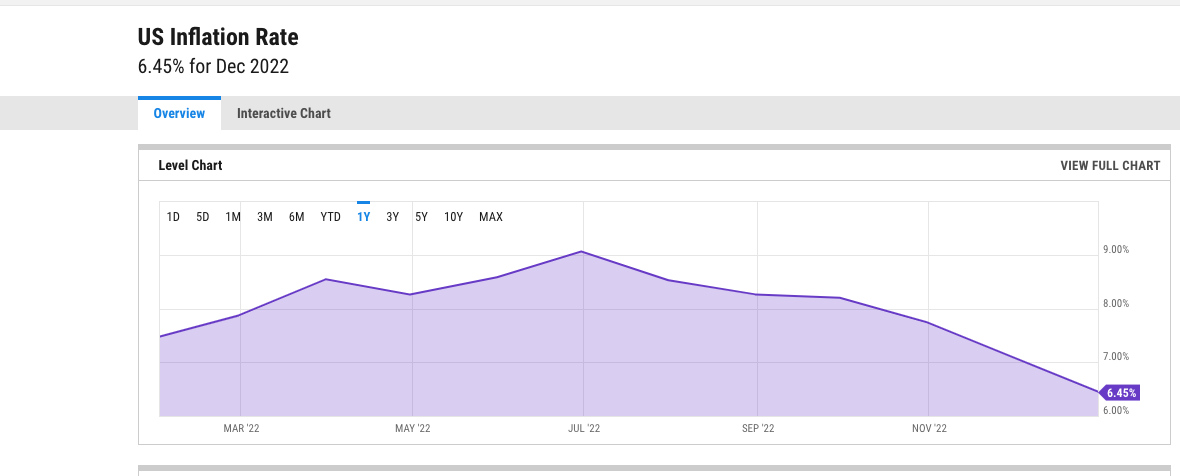Set chart range to 3M
Screen dimensions: 1180x476
[x=264, y=217]
